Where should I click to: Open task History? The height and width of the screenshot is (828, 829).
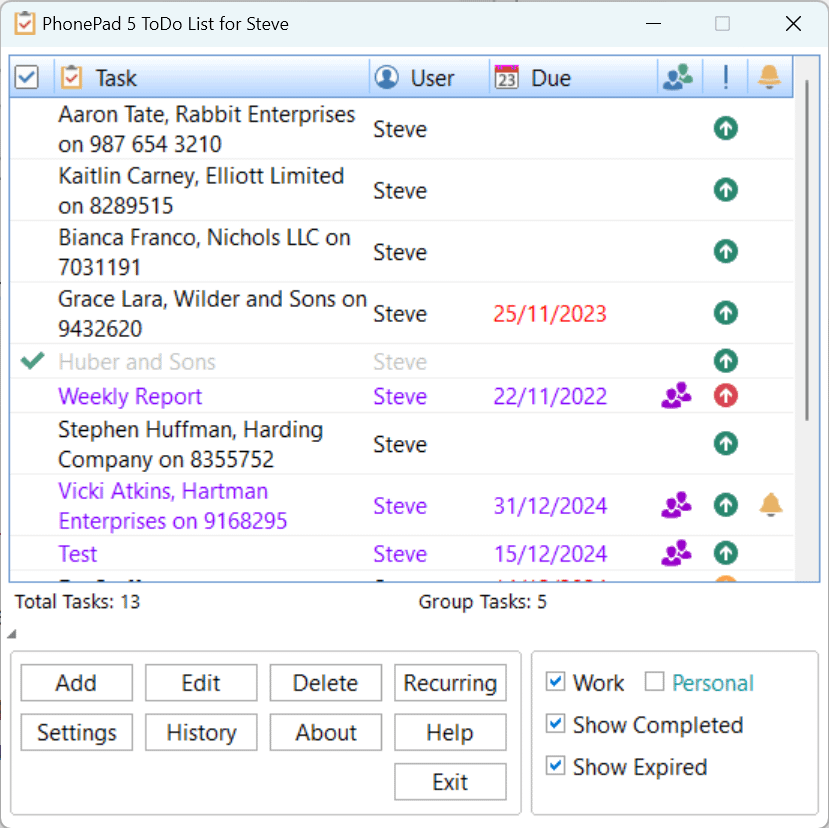click(201, 732)
